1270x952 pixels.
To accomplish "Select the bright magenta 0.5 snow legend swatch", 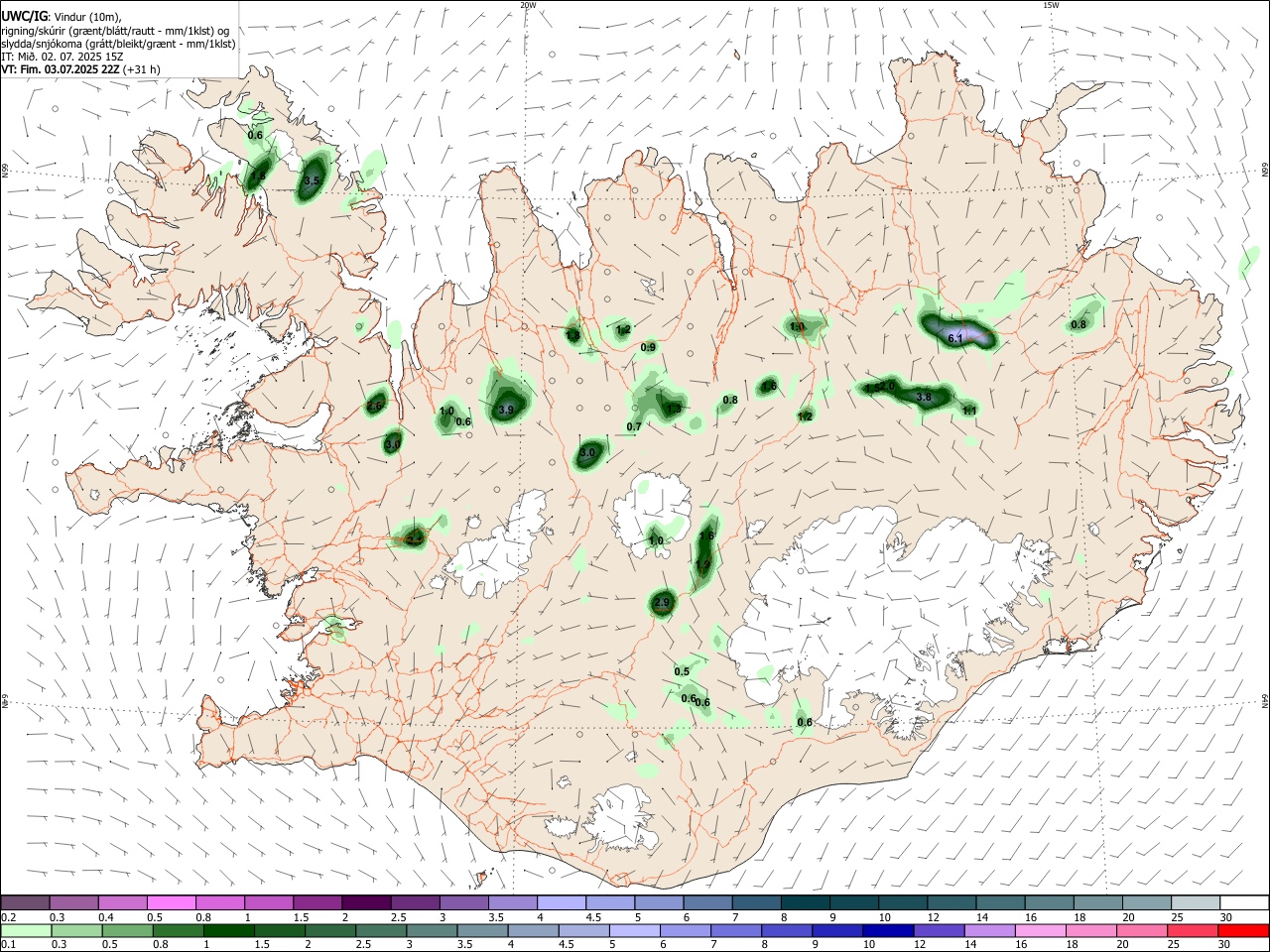I will coord(171,903).
